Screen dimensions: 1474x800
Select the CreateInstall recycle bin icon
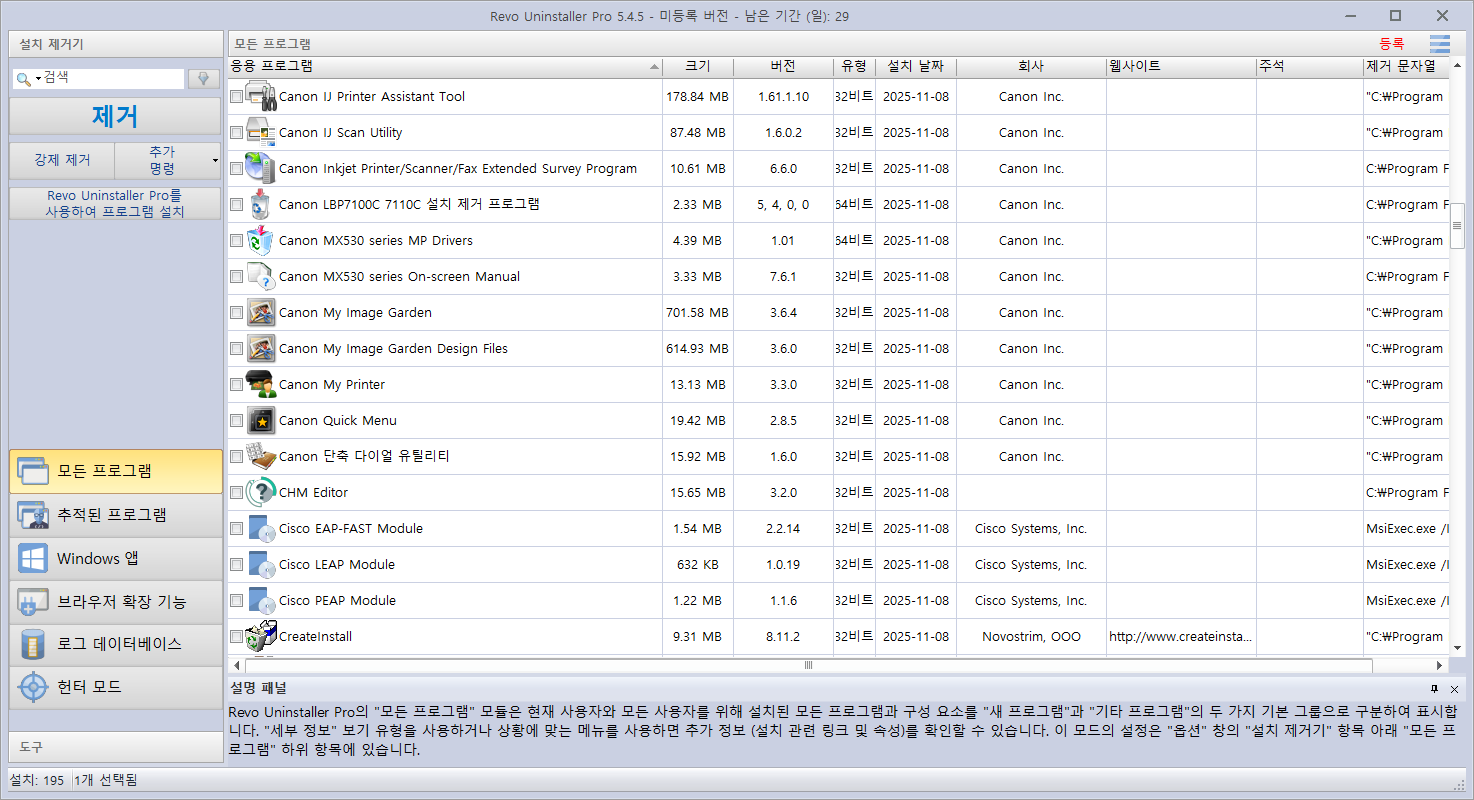pyautogui.click(x=261, y=637)
